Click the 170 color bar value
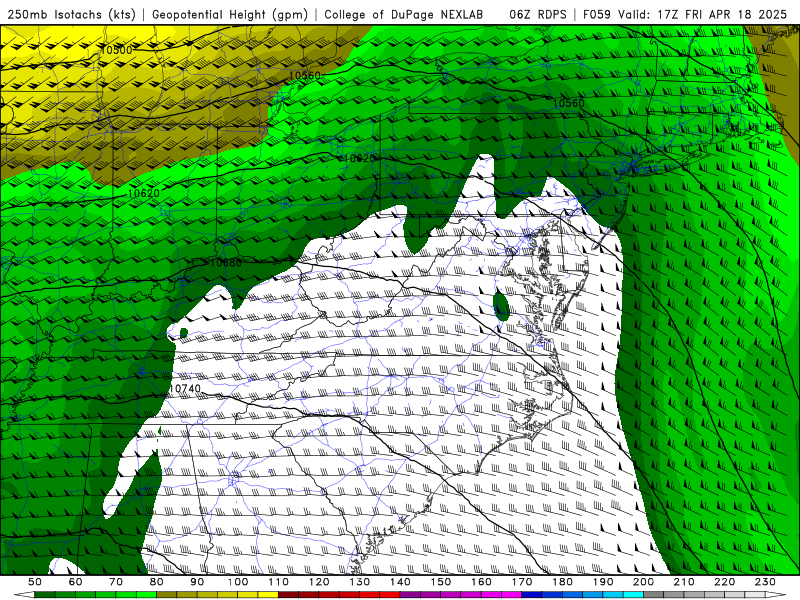The height and width of the screenshot is (600, 800). point(522,582)
